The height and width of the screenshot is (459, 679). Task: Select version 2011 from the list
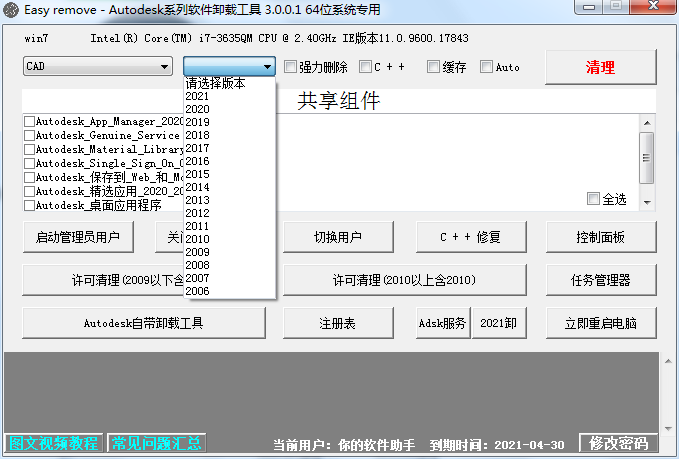[x=230, y=226]
